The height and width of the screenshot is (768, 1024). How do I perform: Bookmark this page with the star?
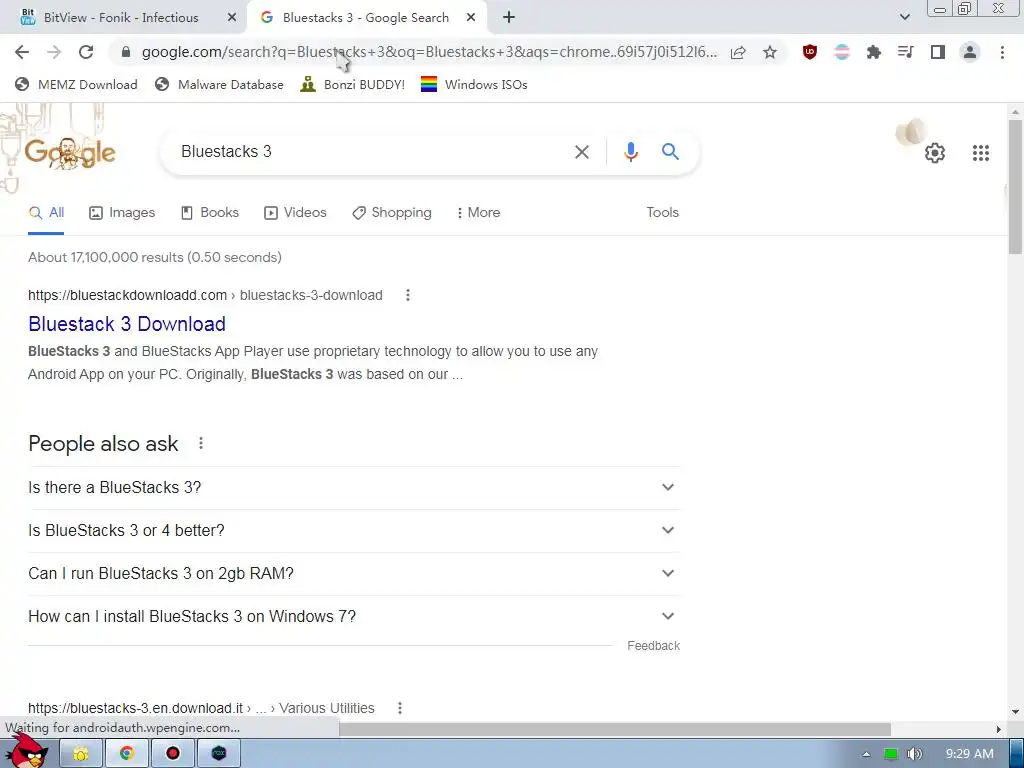coord(770,52)
